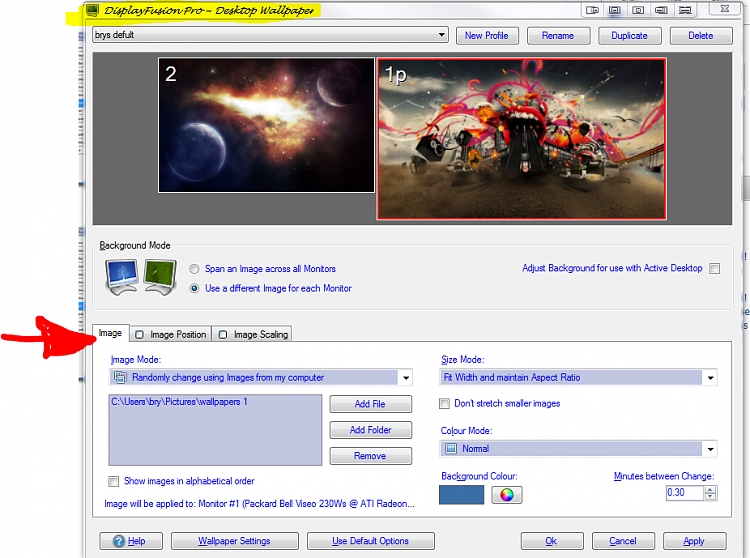750x558 pixels.
Task: Click the blue Background Colour swatch
Action: (462, 495)
